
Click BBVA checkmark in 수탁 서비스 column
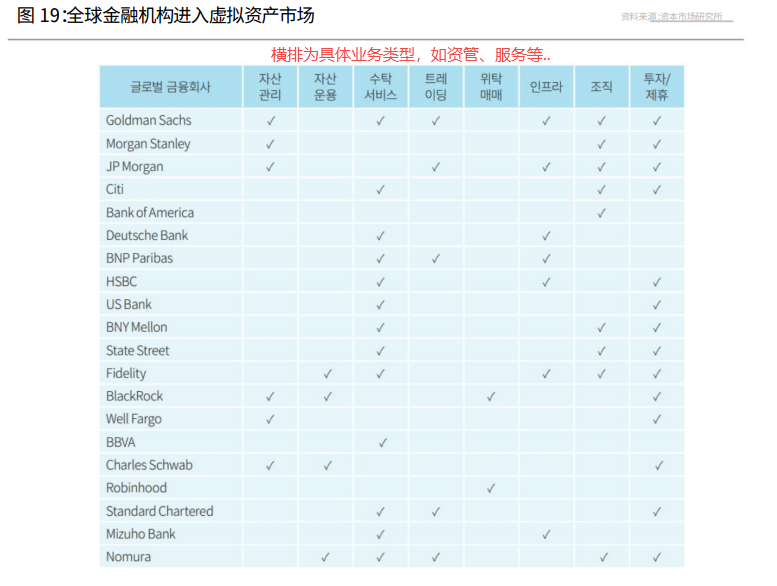coord(381,443)
